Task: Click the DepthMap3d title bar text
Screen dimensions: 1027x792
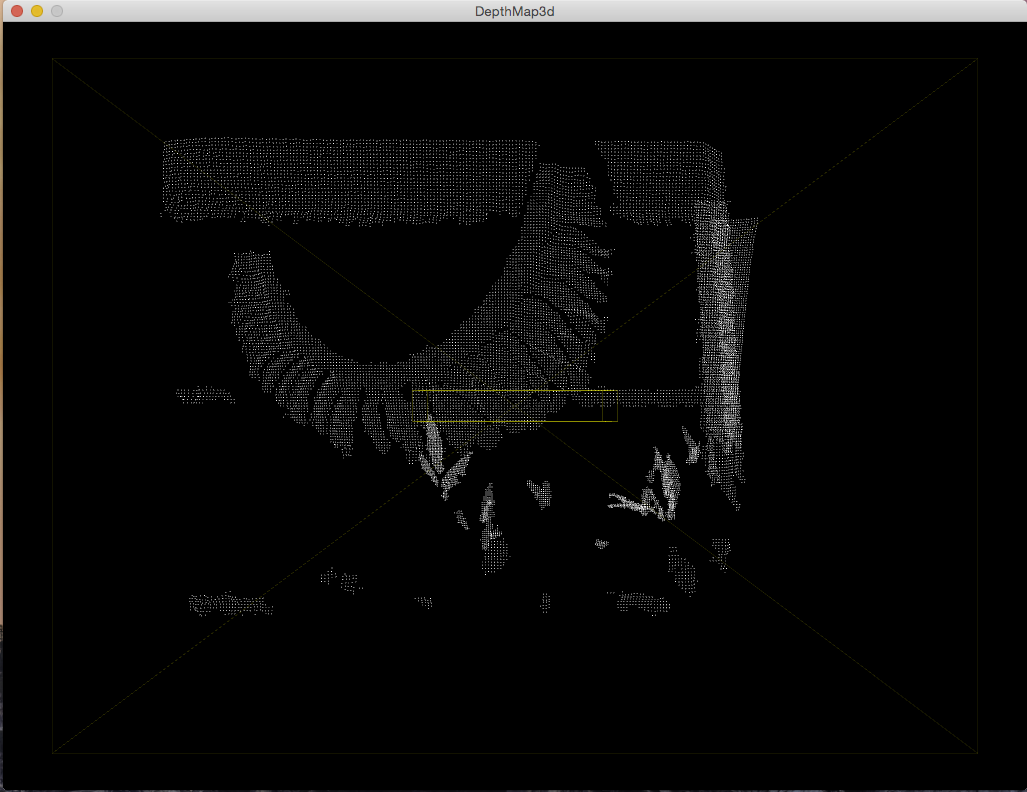Action: (513, 12)
